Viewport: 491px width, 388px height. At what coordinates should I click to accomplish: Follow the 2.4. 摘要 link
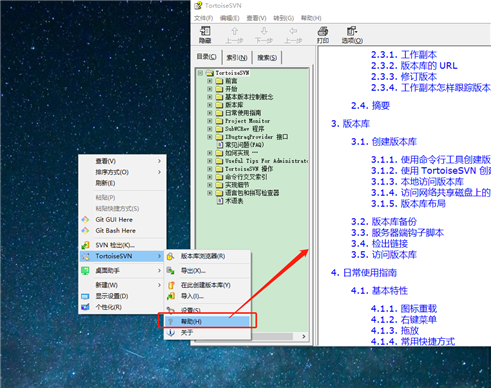tap(370, 106)
